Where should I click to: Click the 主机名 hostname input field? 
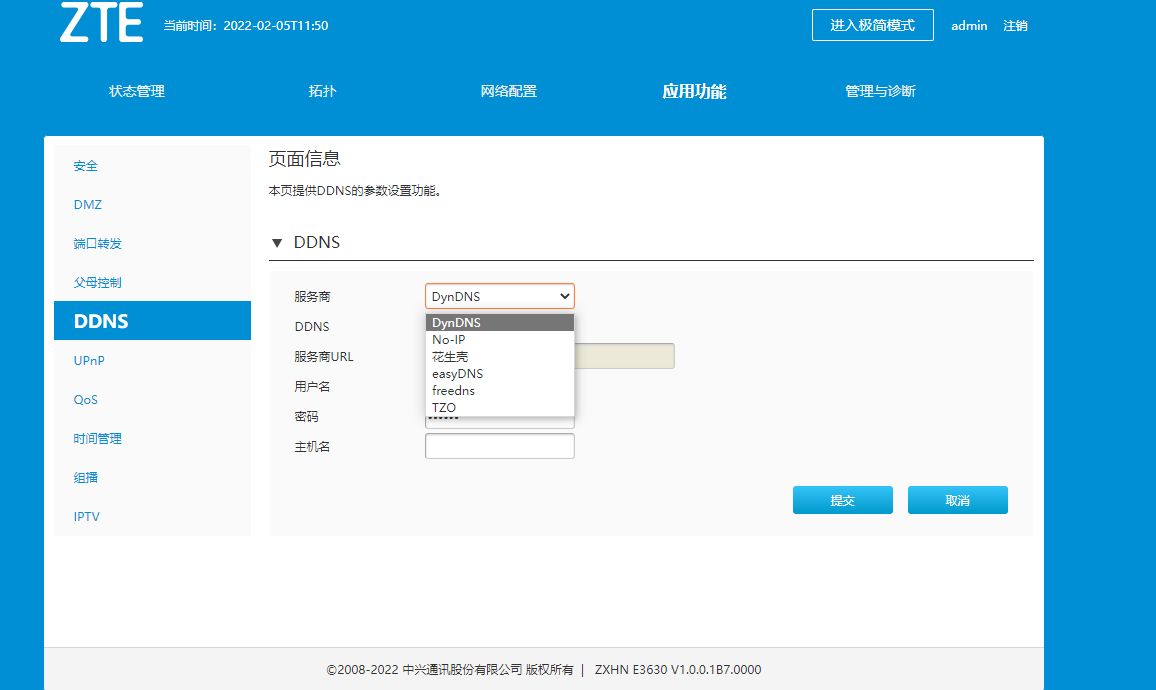pyautogui.click(x=499, y=446)
